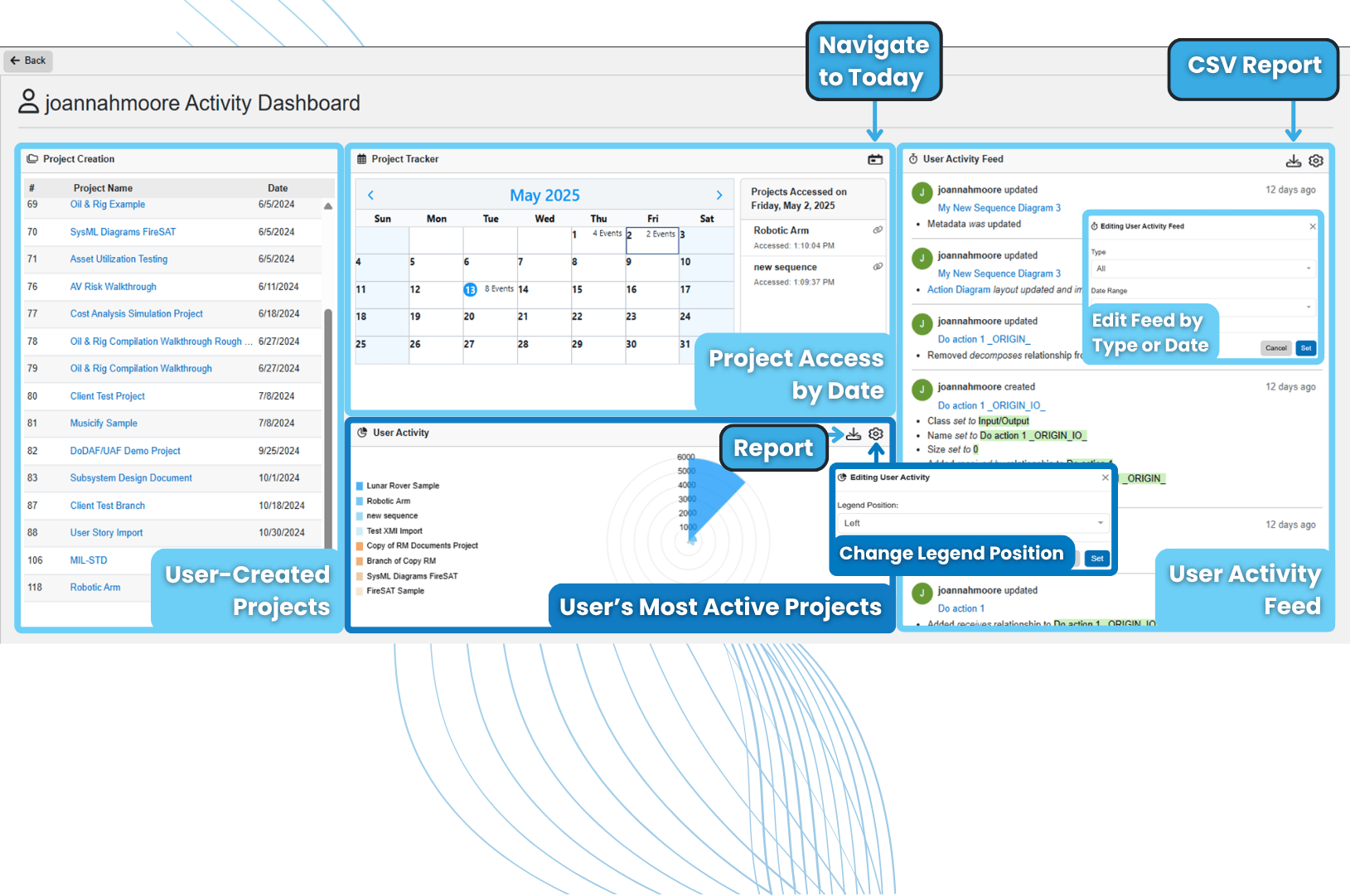Click Project Tracker calendar grid icon
The height and width of the screenshot is (896, 1355).
[x=361, y=159]
